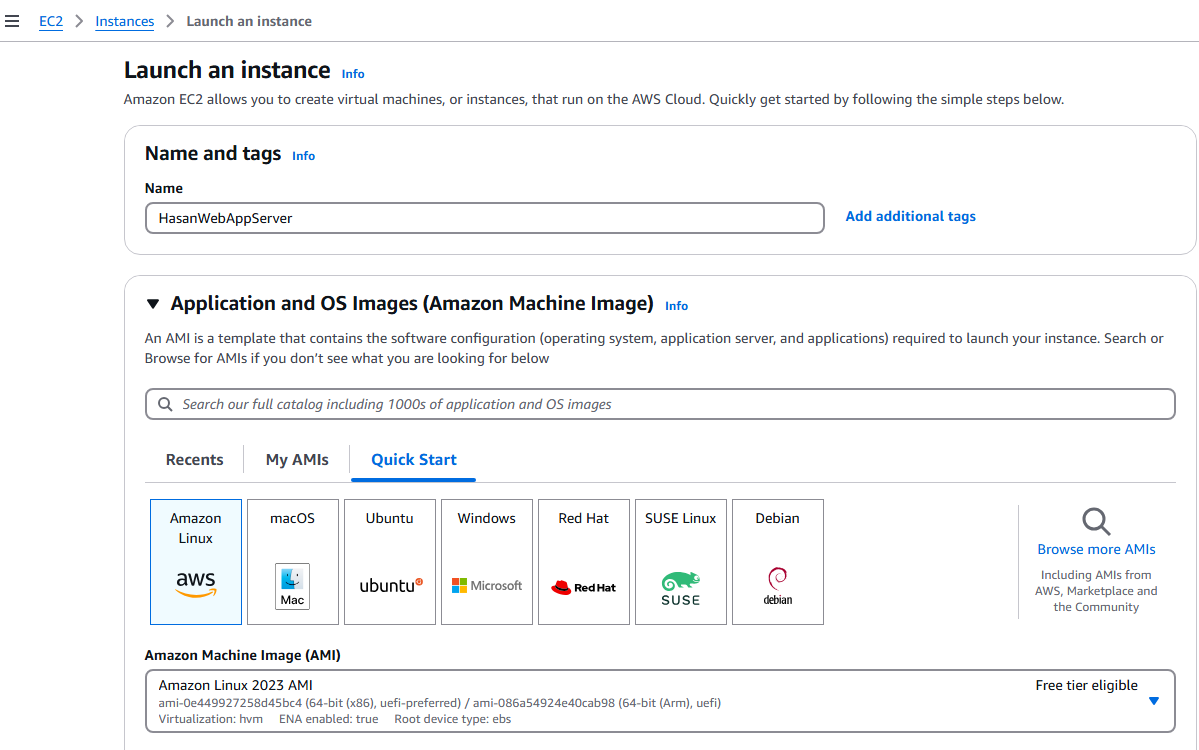This screenshot has width=1199, height=750.
Task: Open Info link next to Launch an instance
Action: coord(353,73)
